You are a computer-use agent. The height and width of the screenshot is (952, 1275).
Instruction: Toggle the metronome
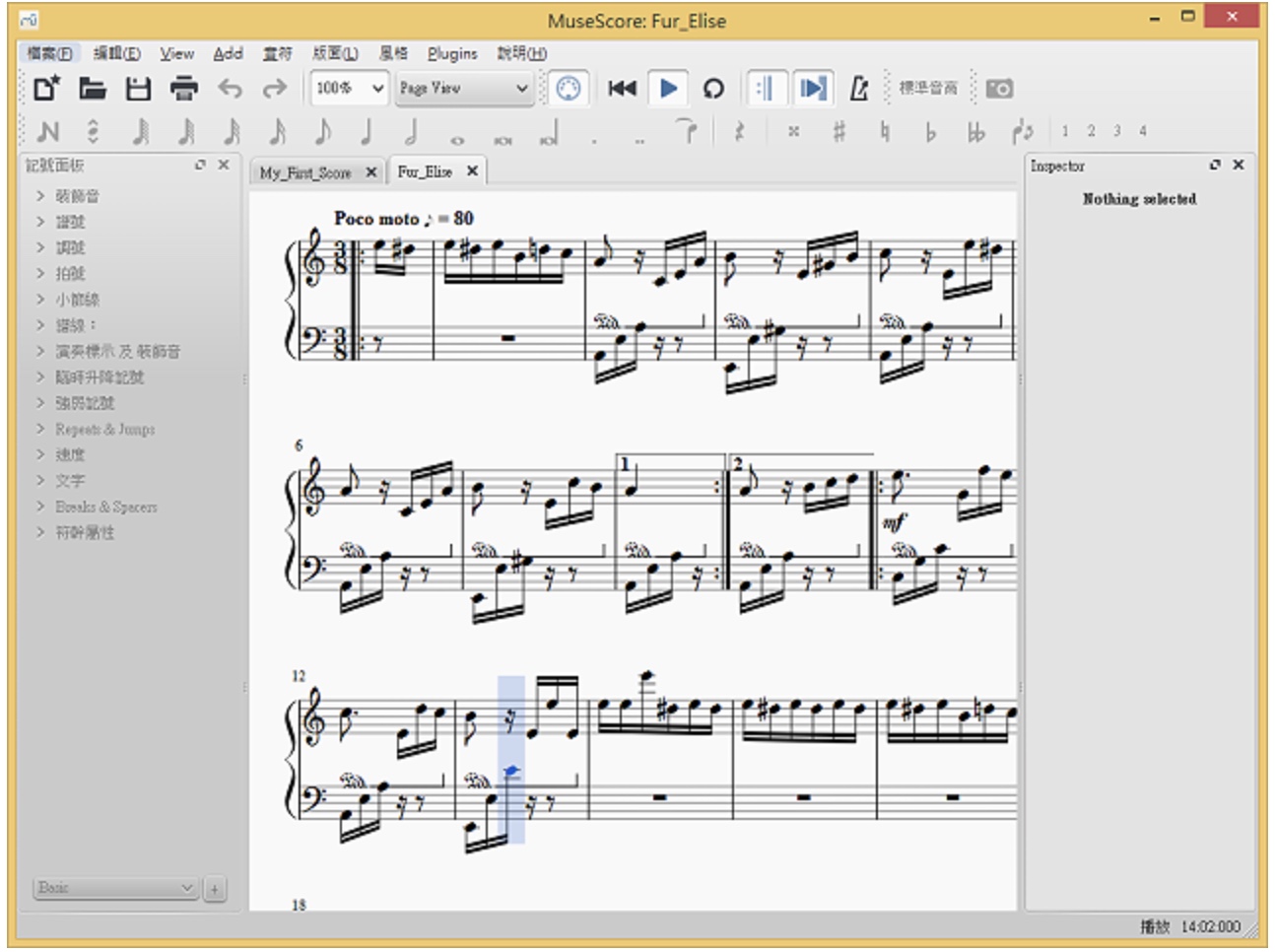pyautogui.click(x=859, y=89)
